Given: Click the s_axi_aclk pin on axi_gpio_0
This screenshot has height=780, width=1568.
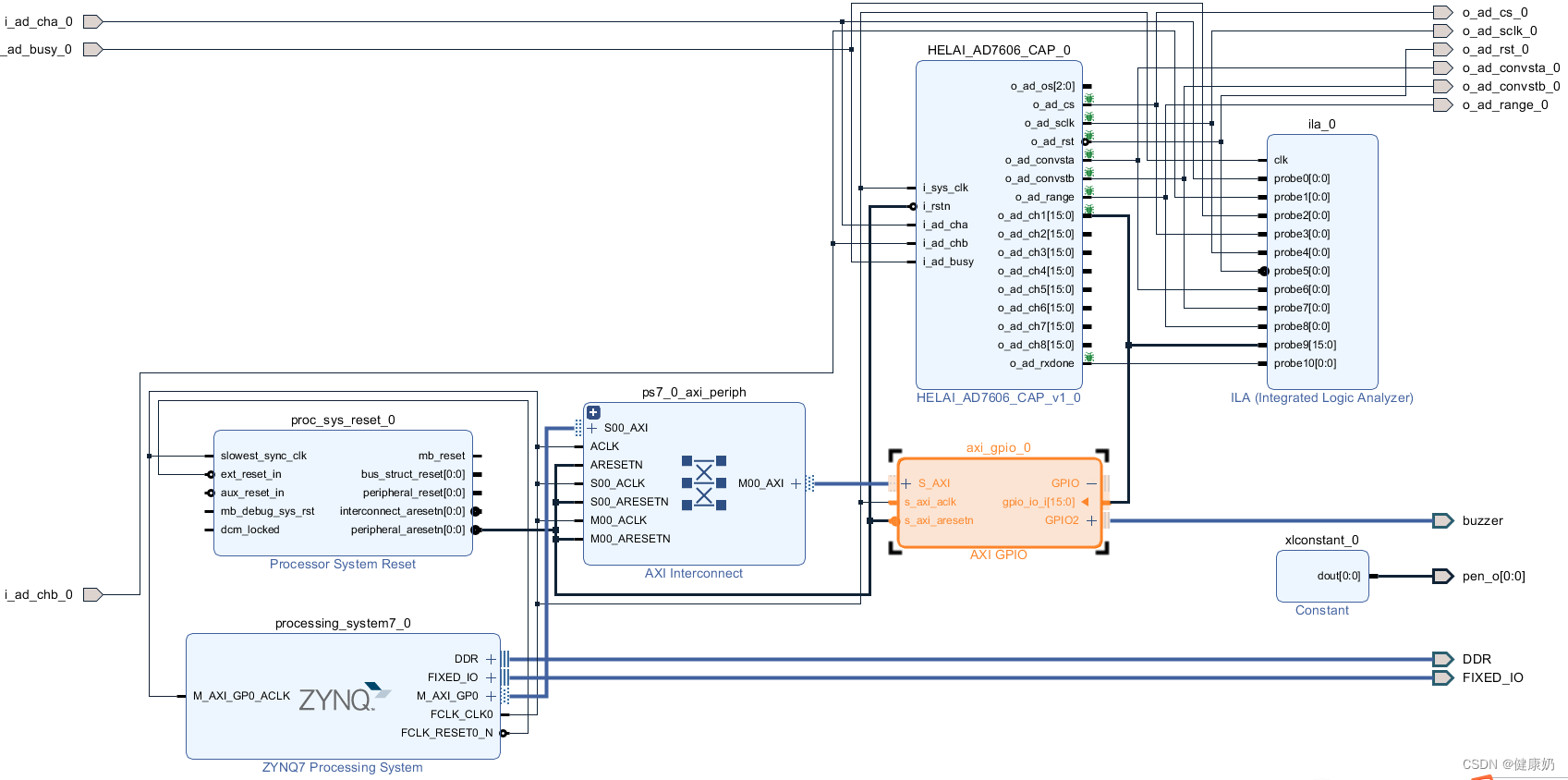Looking at the screenshot, I should 930,502.
